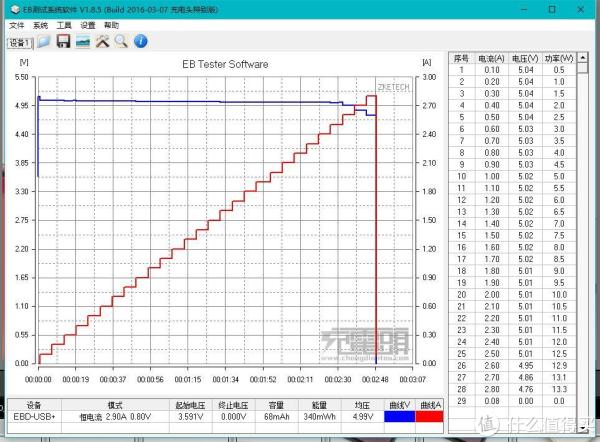The width and height of the screenshot is (600, 442).
Task: Click the 容量 column header
Action: [x=276, y=405]
